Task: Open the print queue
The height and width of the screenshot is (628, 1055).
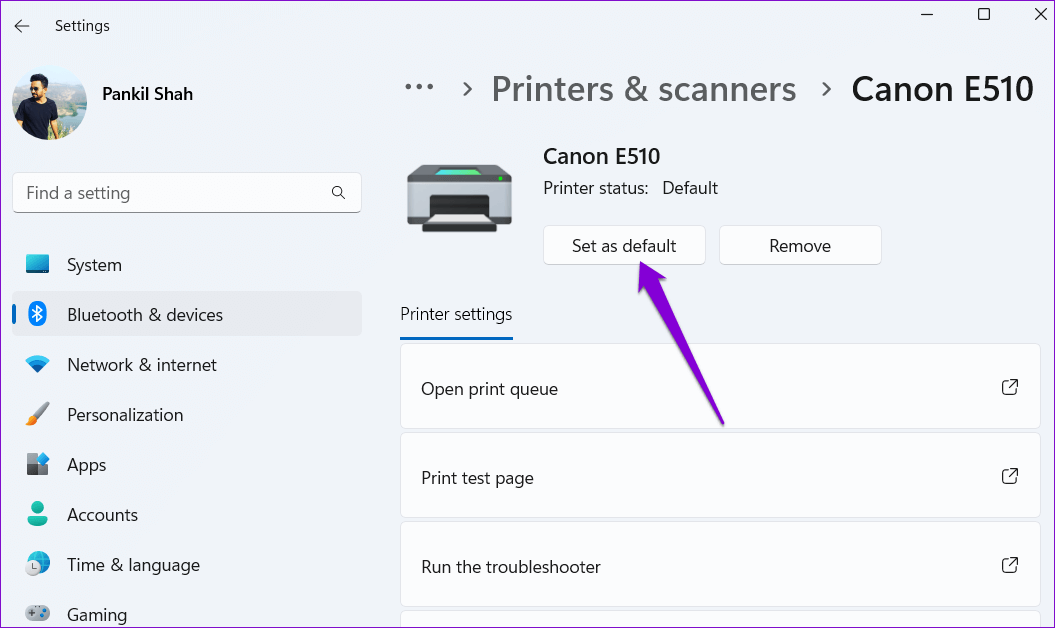Action: coord(720,387)
